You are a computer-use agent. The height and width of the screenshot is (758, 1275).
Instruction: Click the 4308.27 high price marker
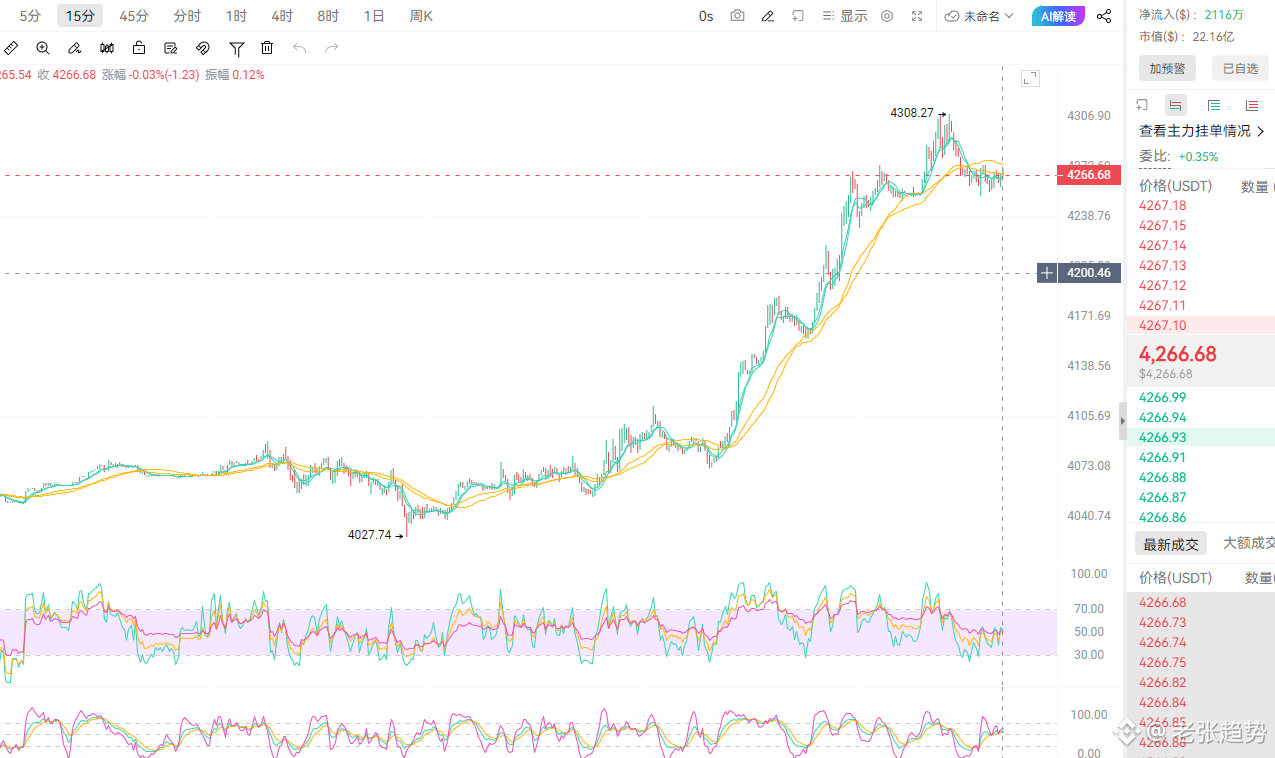point(912,113)
